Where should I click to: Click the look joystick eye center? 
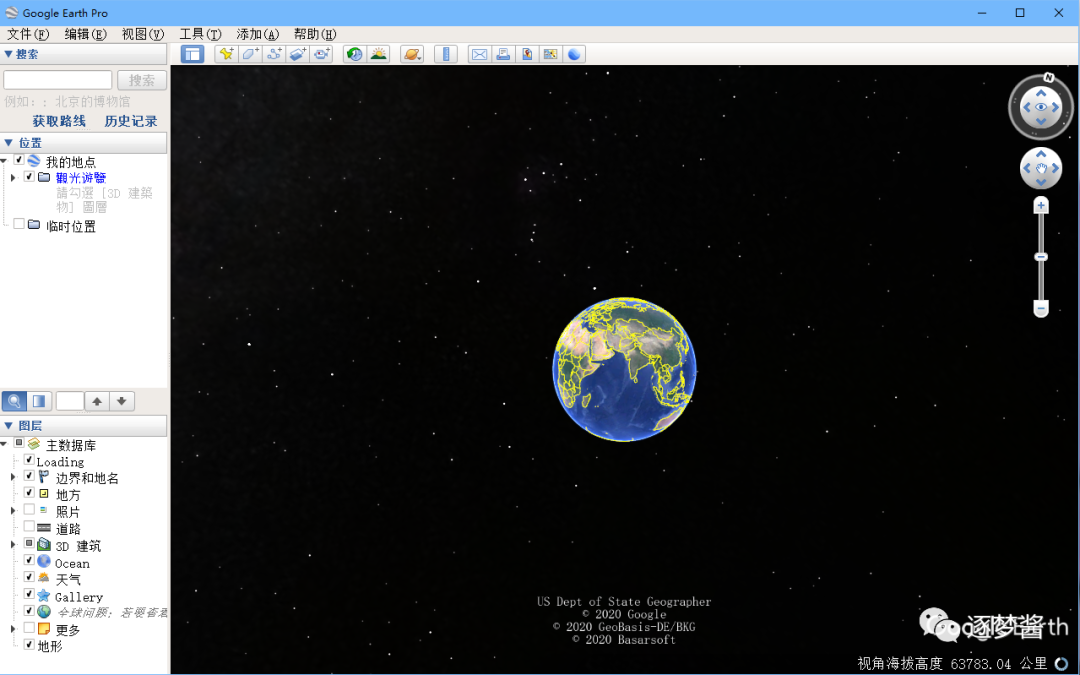pos(1041,107)
